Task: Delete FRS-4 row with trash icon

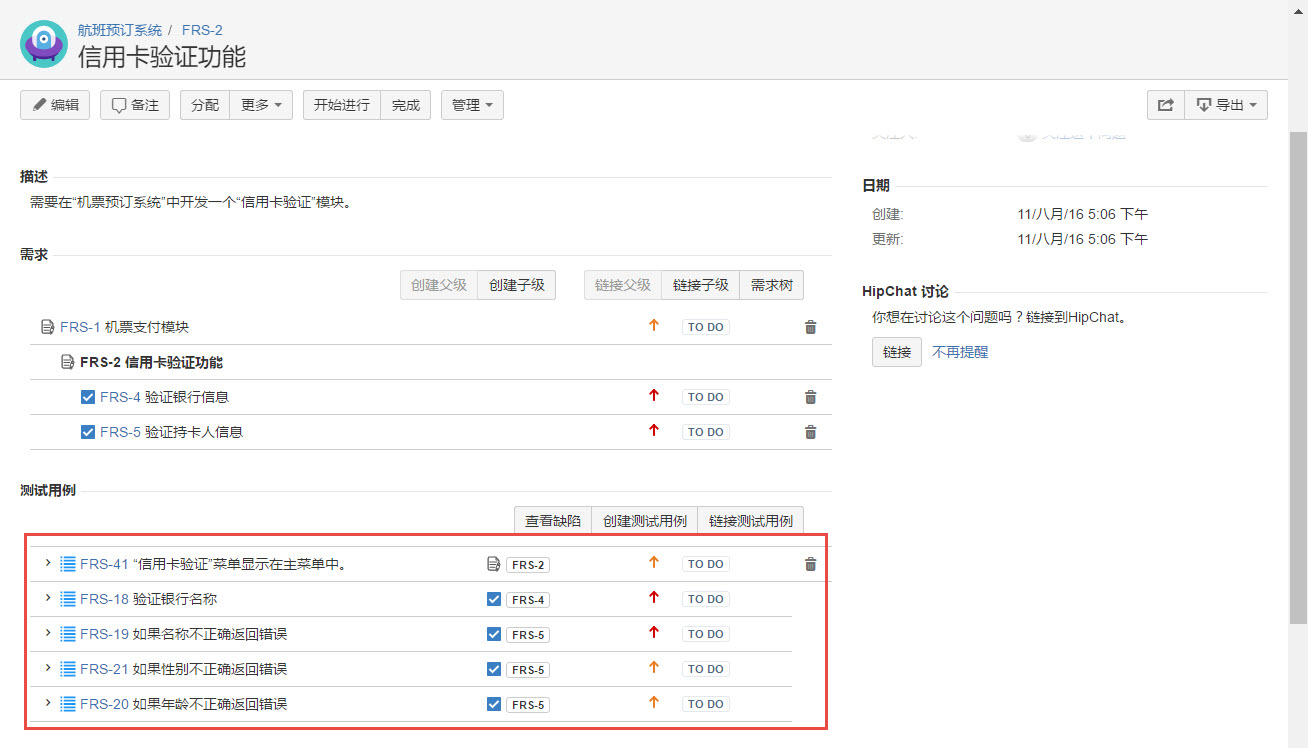Action: click(811, 397)
